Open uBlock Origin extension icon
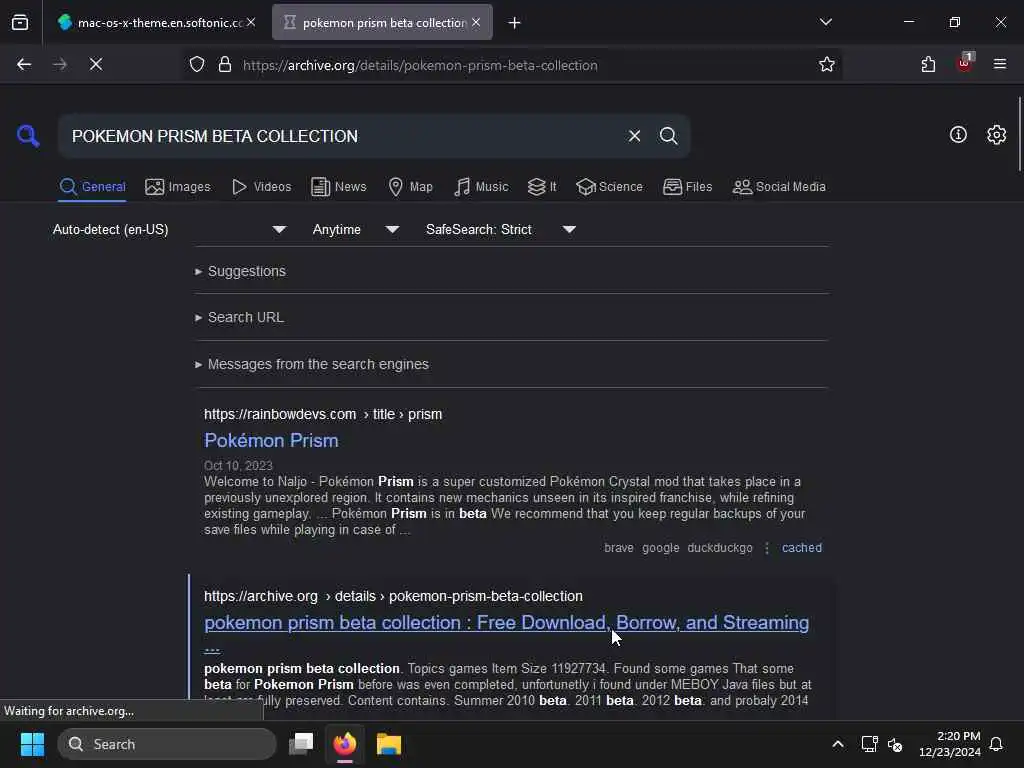The image size is (1024, 768). click(965, 63)
